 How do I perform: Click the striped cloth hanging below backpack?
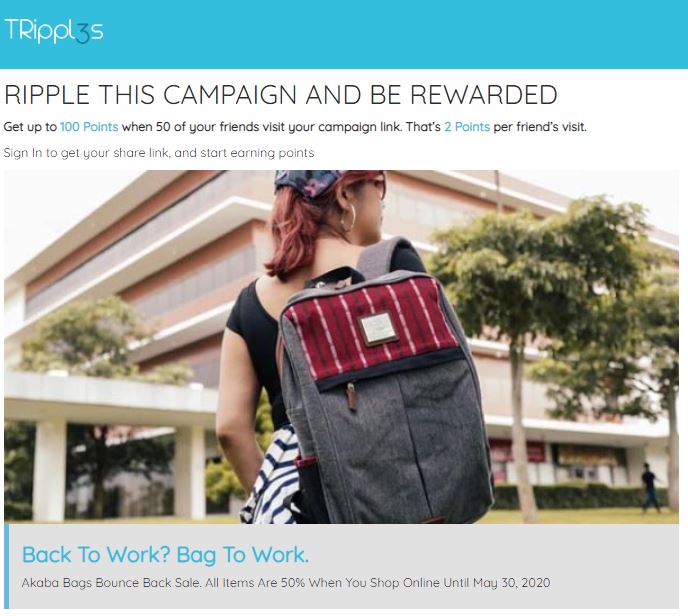272,476
